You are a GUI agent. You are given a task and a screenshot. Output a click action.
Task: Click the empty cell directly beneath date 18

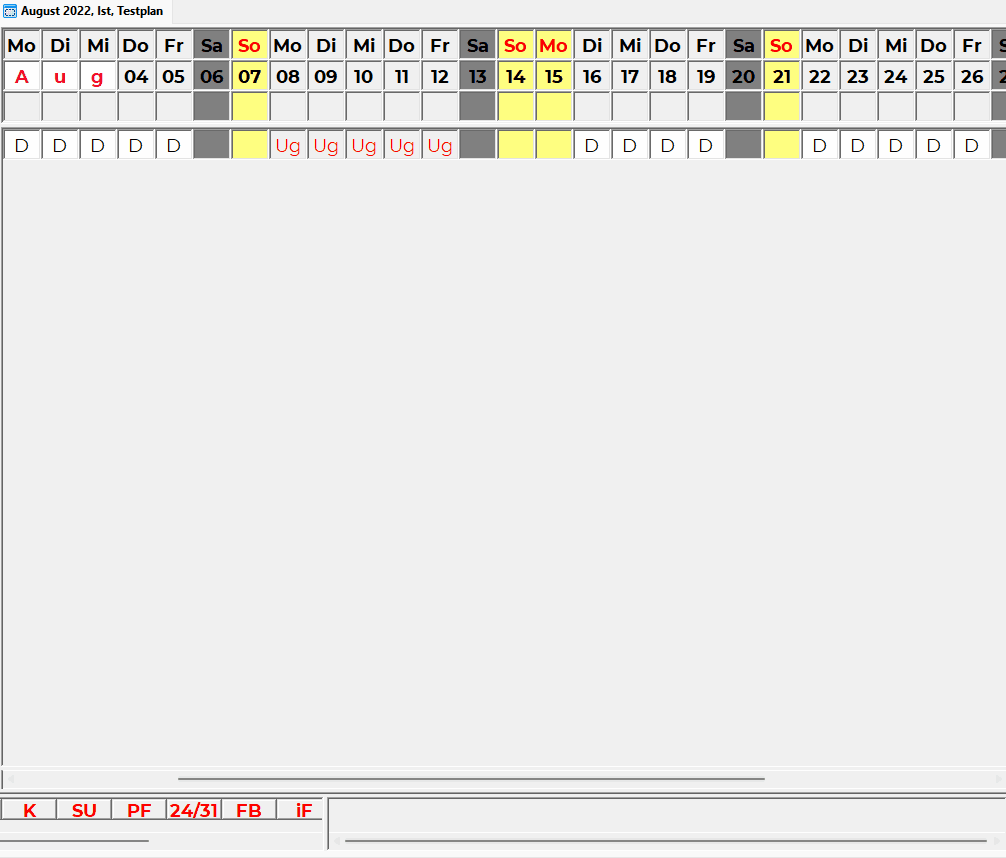pyautogui.click(x=668, y=106)
